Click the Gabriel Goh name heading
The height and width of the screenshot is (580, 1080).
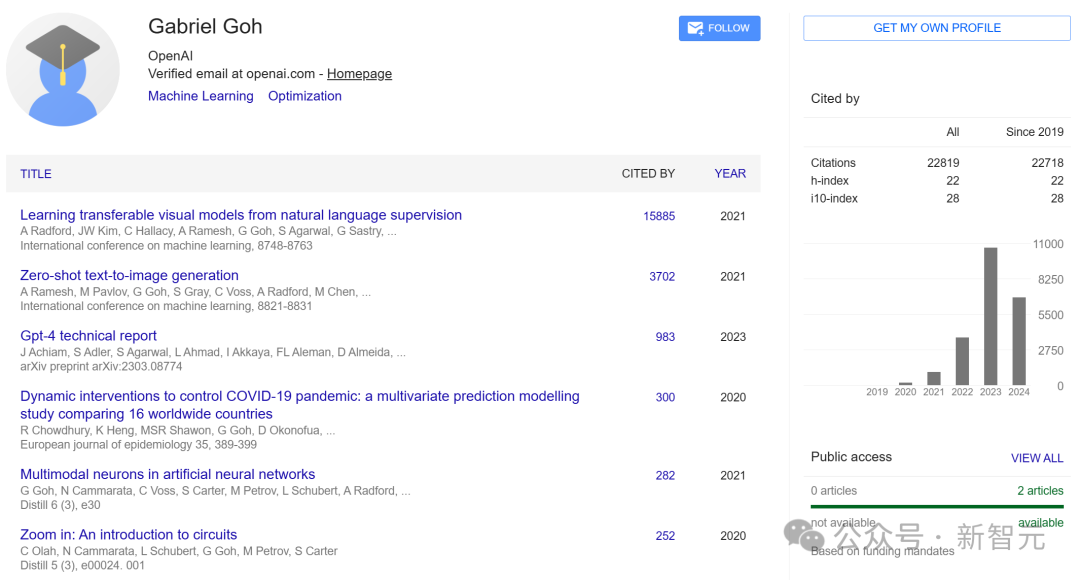[x=205, y=26]
